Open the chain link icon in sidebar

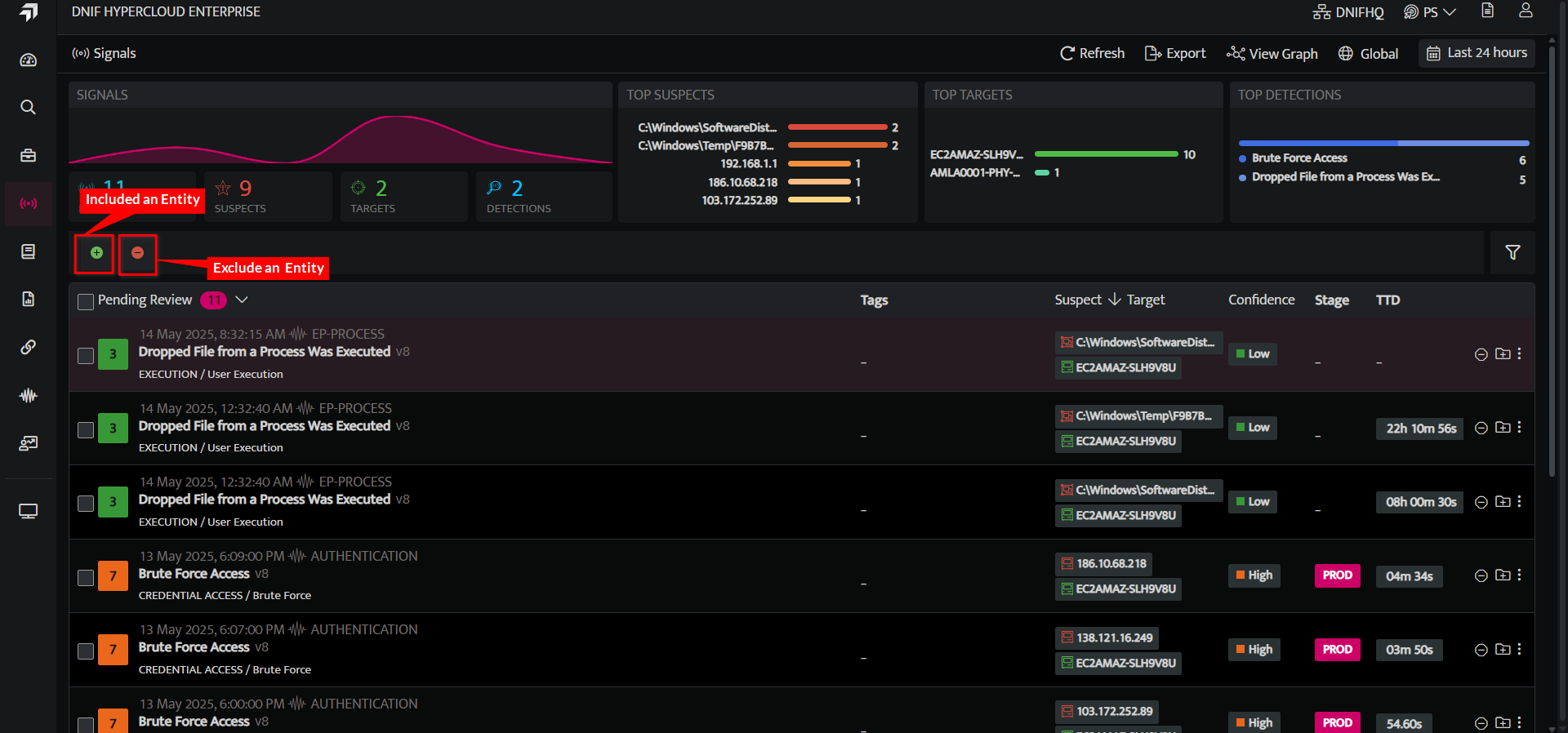coord(29,347)
